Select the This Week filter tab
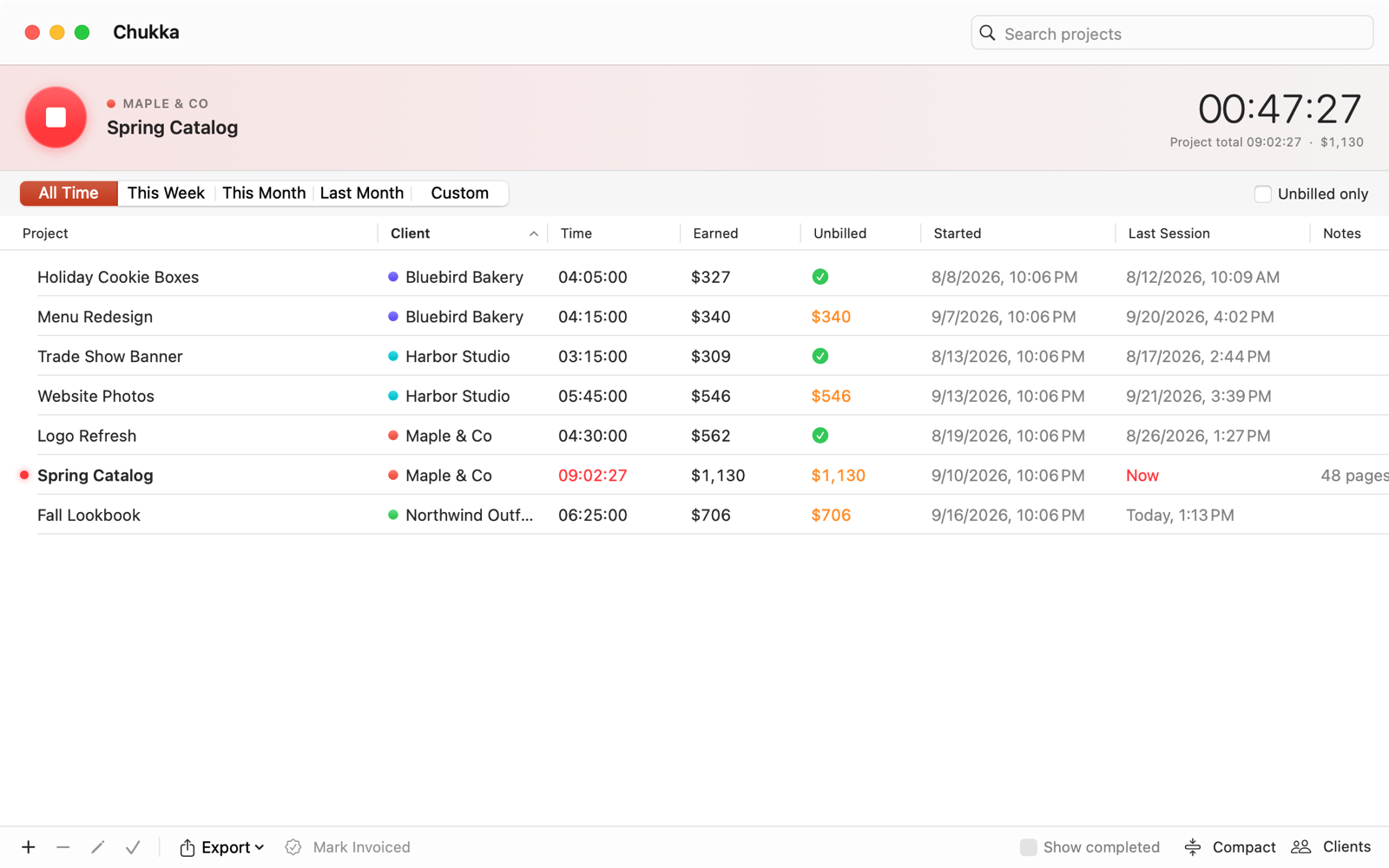This screenshot has width=1389, height=868. (x=166, y=193)
